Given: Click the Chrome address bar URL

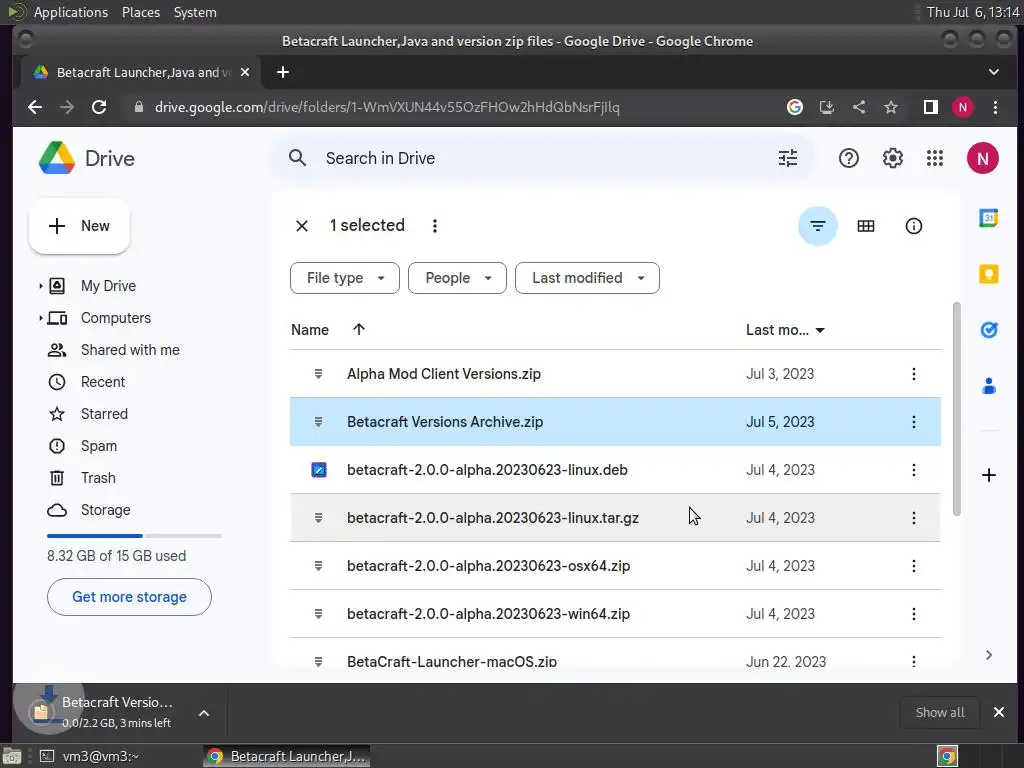Looking at the screenshot, I should coord(387,107).
